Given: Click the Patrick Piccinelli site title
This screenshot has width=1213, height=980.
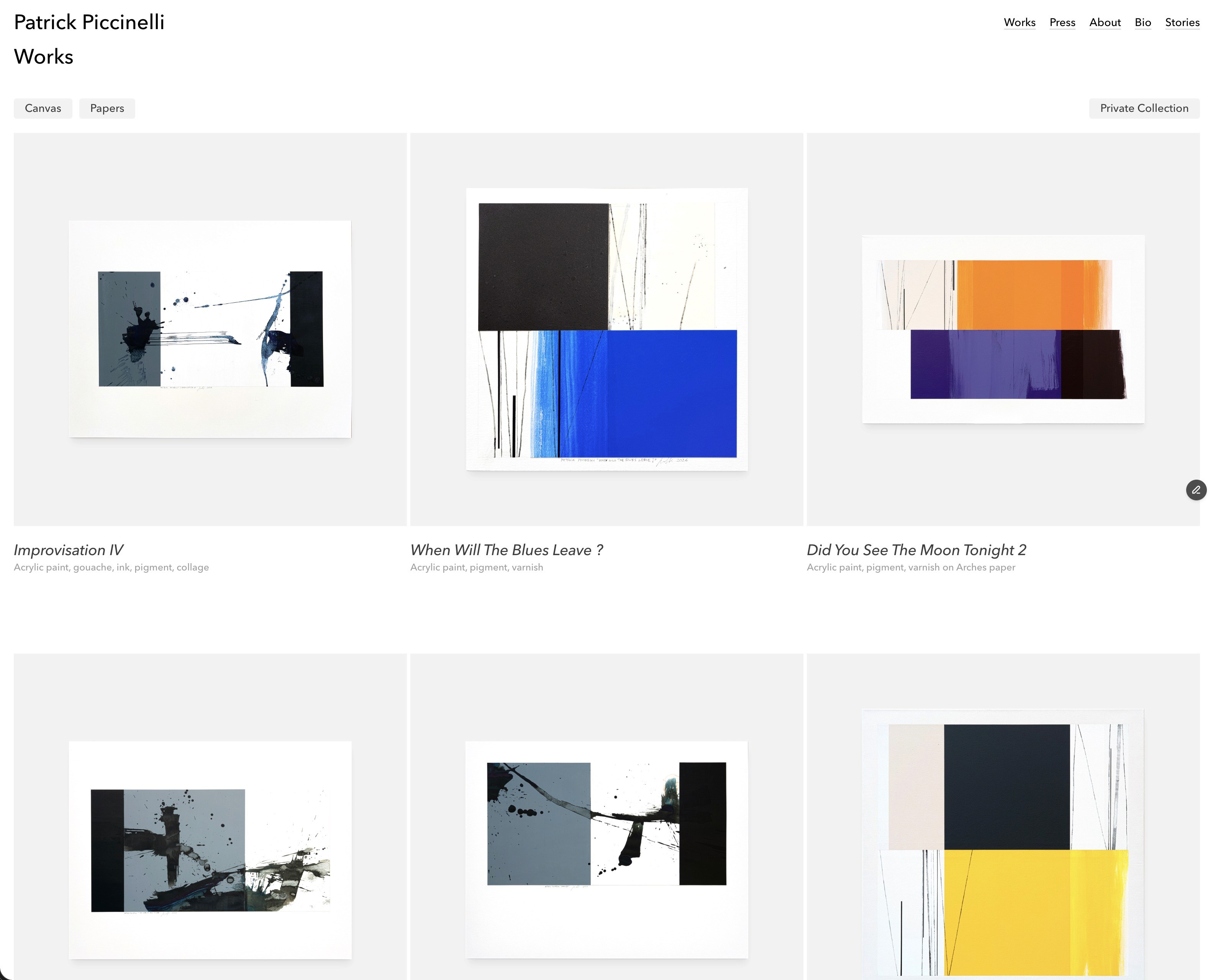Looking at the screenshot, I should click(89, 22).
